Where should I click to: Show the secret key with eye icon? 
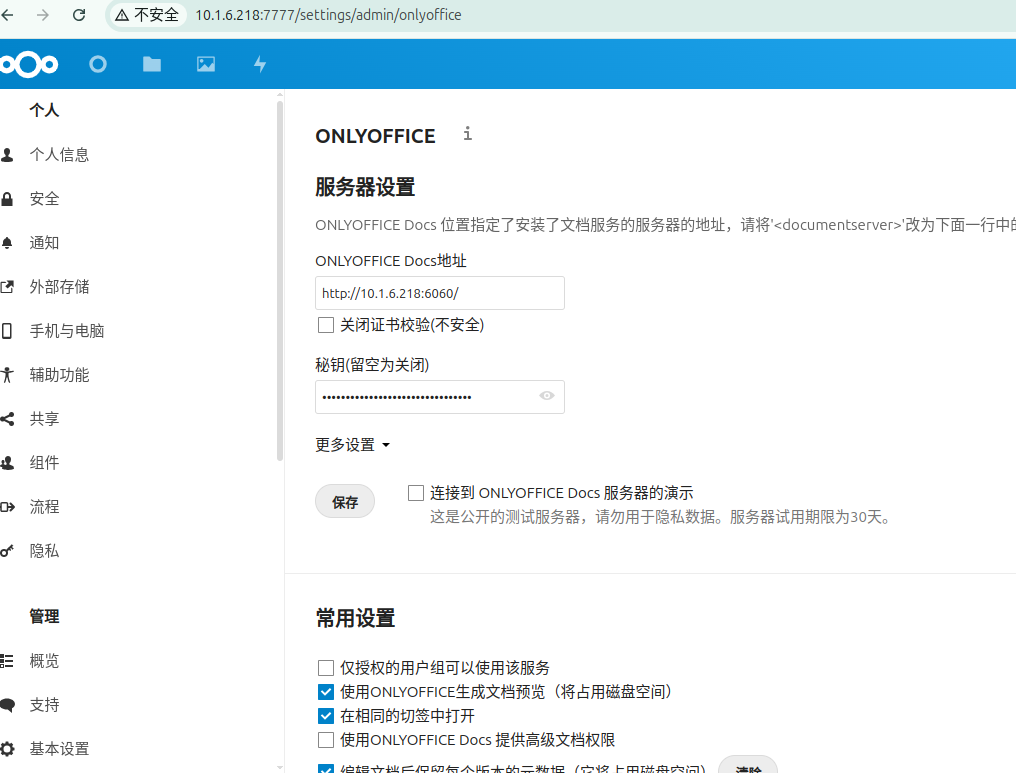[x=547, y=396]
